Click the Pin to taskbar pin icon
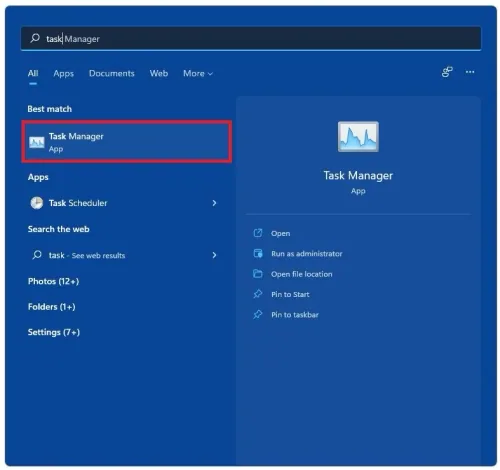The width and height of the screenshot is (500, 470). point(258,314)
